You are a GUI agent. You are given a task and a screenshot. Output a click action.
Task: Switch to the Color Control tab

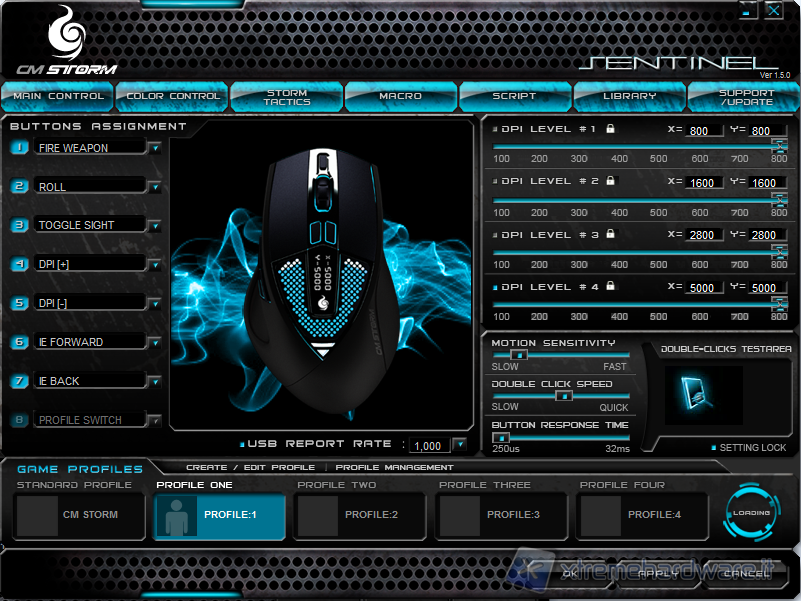tap(173, 96)
